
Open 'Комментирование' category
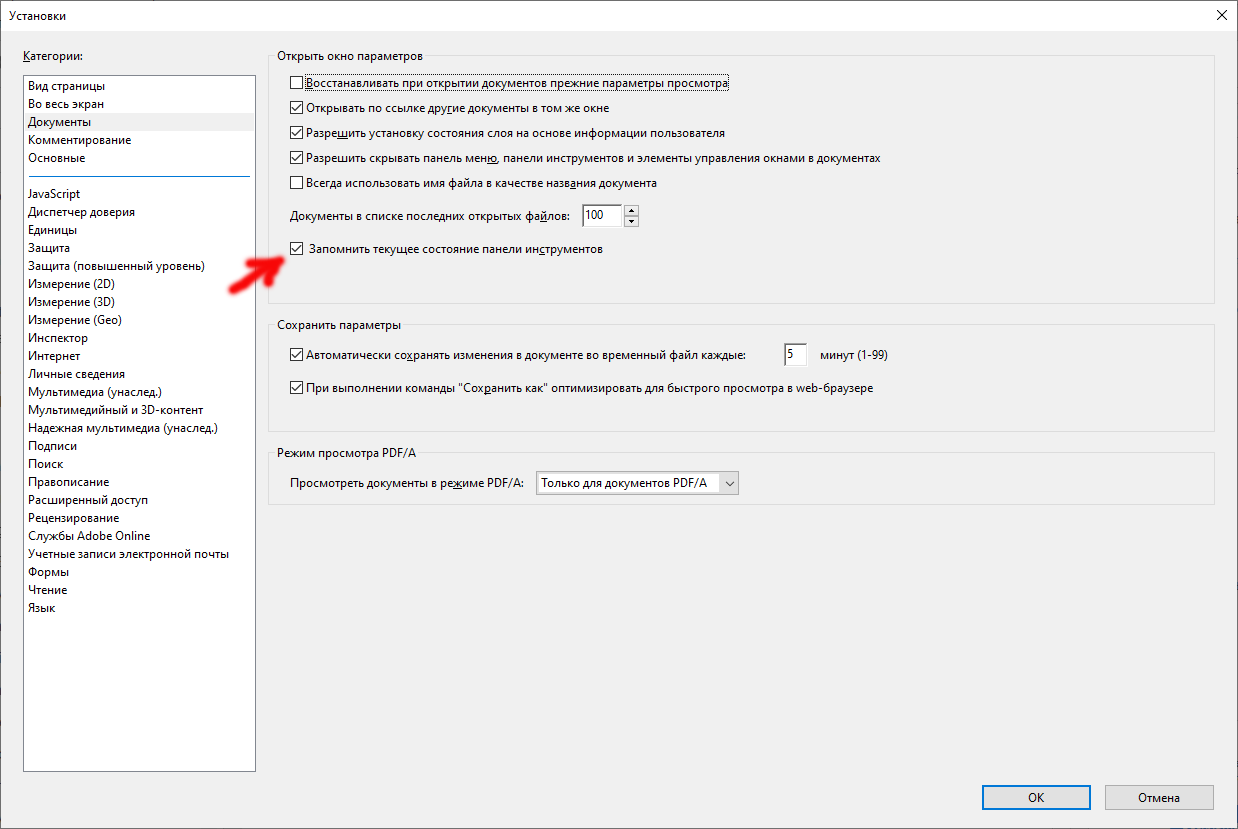139,140
